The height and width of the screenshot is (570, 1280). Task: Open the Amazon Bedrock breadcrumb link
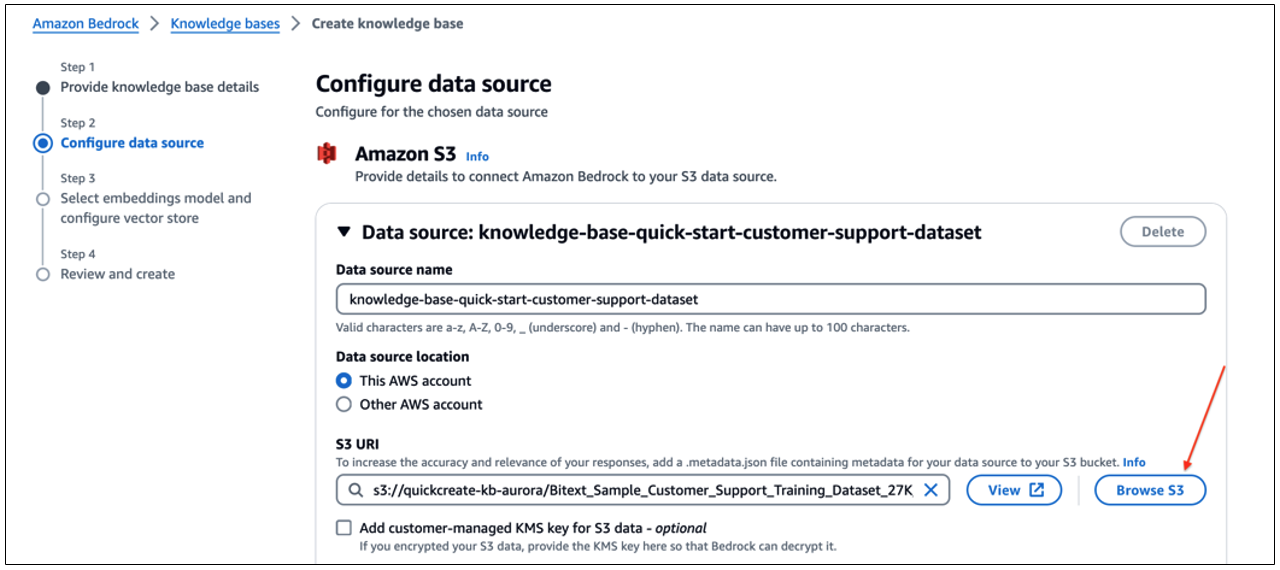coord(86,23)
